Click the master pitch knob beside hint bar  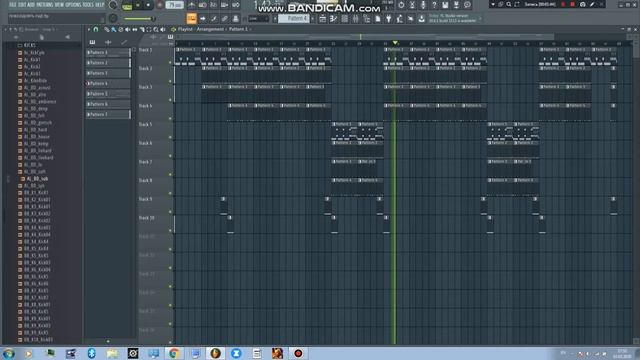pos(113,18)
